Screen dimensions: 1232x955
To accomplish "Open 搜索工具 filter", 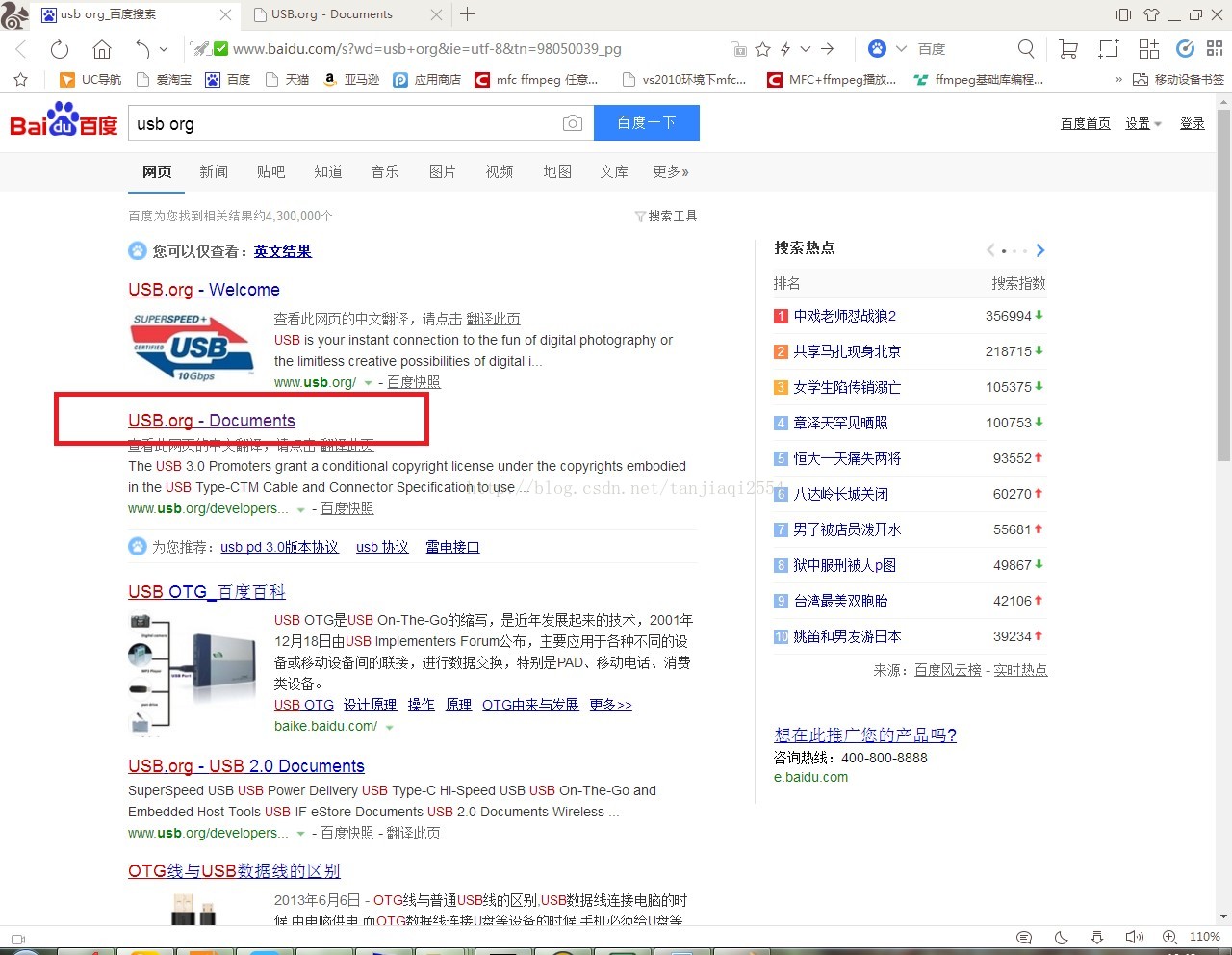I will pos(666,216).
